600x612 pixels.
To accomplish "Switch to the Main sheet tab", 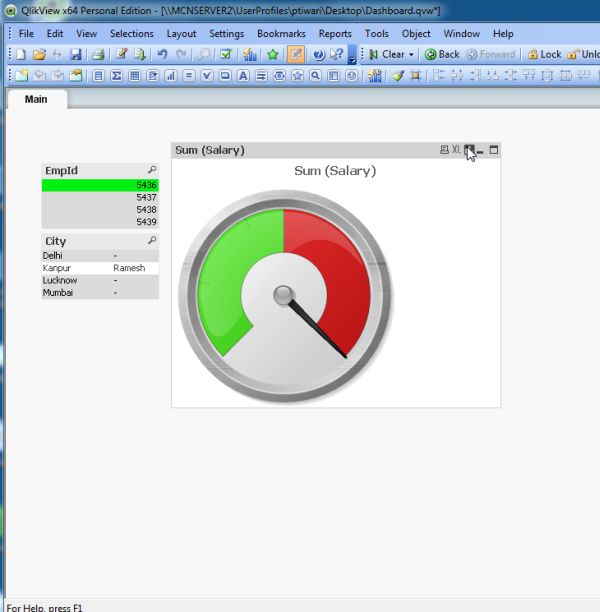I will coord(36,99).
